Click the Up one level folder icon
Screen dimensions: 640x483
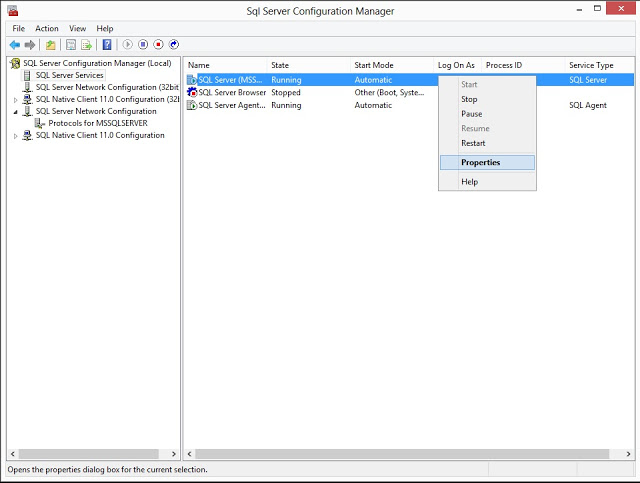tap(51, 45)
